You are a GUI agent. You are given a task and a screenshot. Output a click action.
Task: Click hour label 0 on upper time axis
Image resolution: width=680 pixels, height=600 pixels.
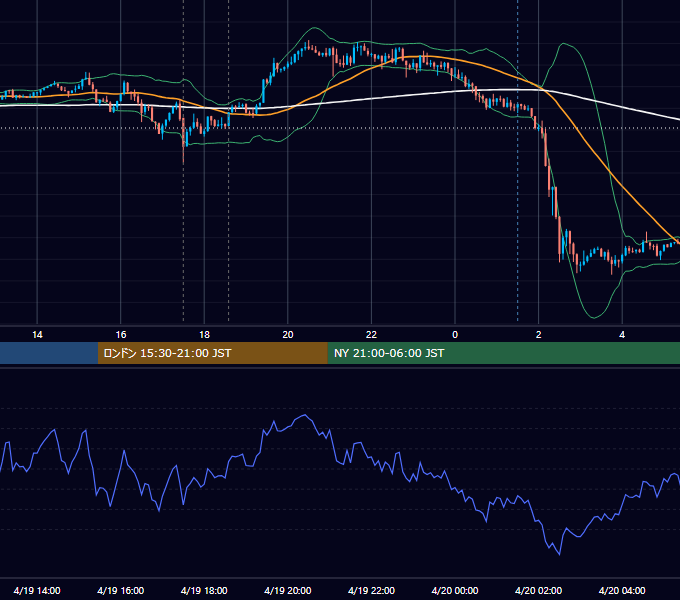(x=455, y=335)
